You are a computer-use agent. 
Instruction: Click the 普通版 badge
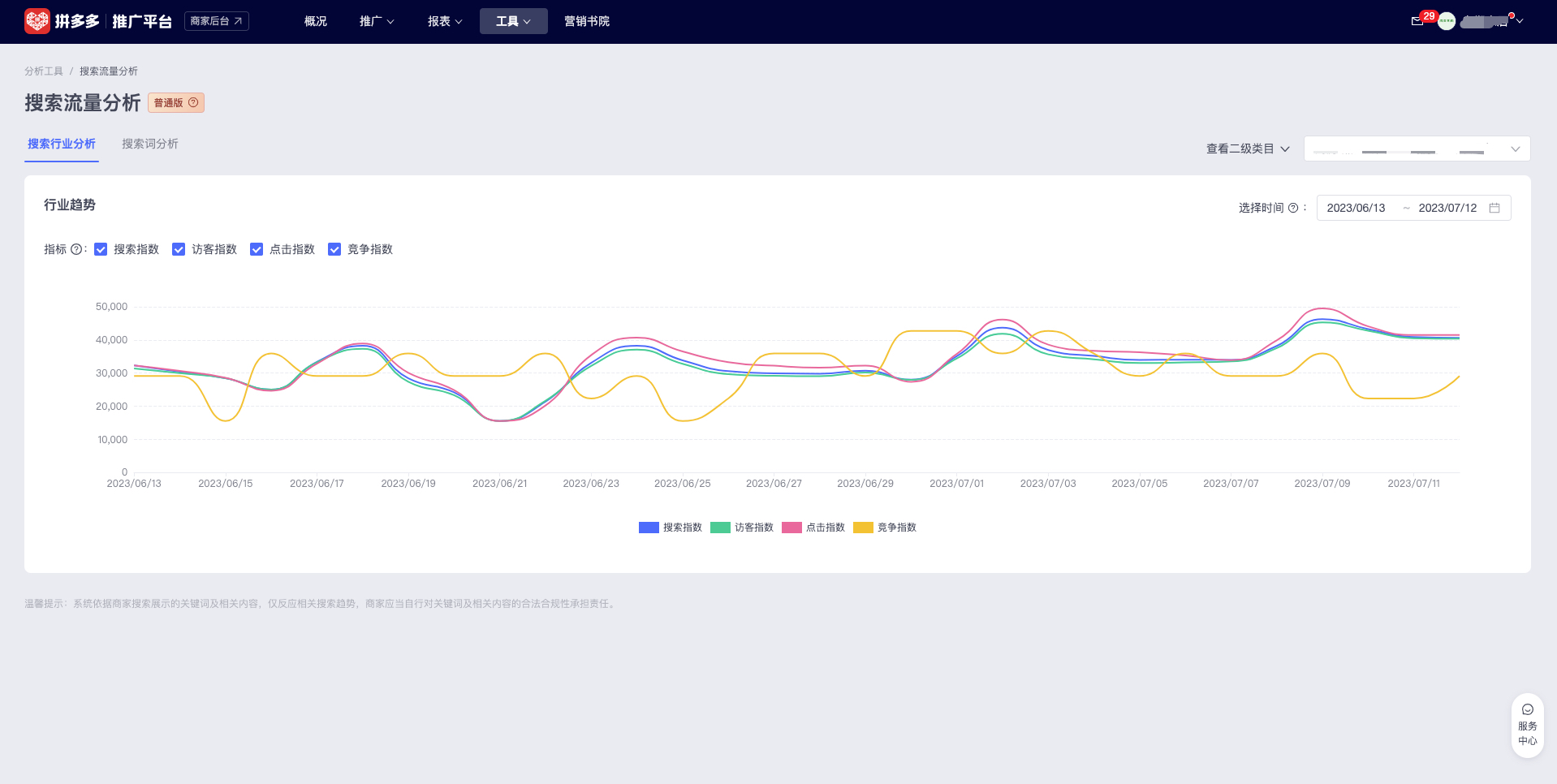click(x=176, y=102)
